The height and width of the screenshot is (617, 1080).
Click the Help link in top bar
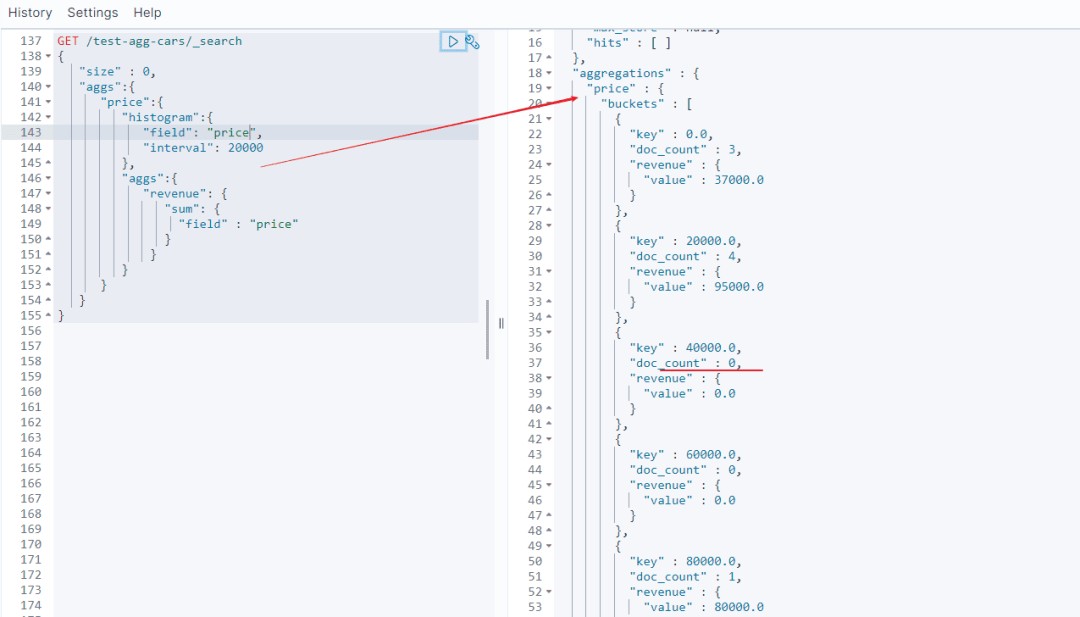pos(147,13)
